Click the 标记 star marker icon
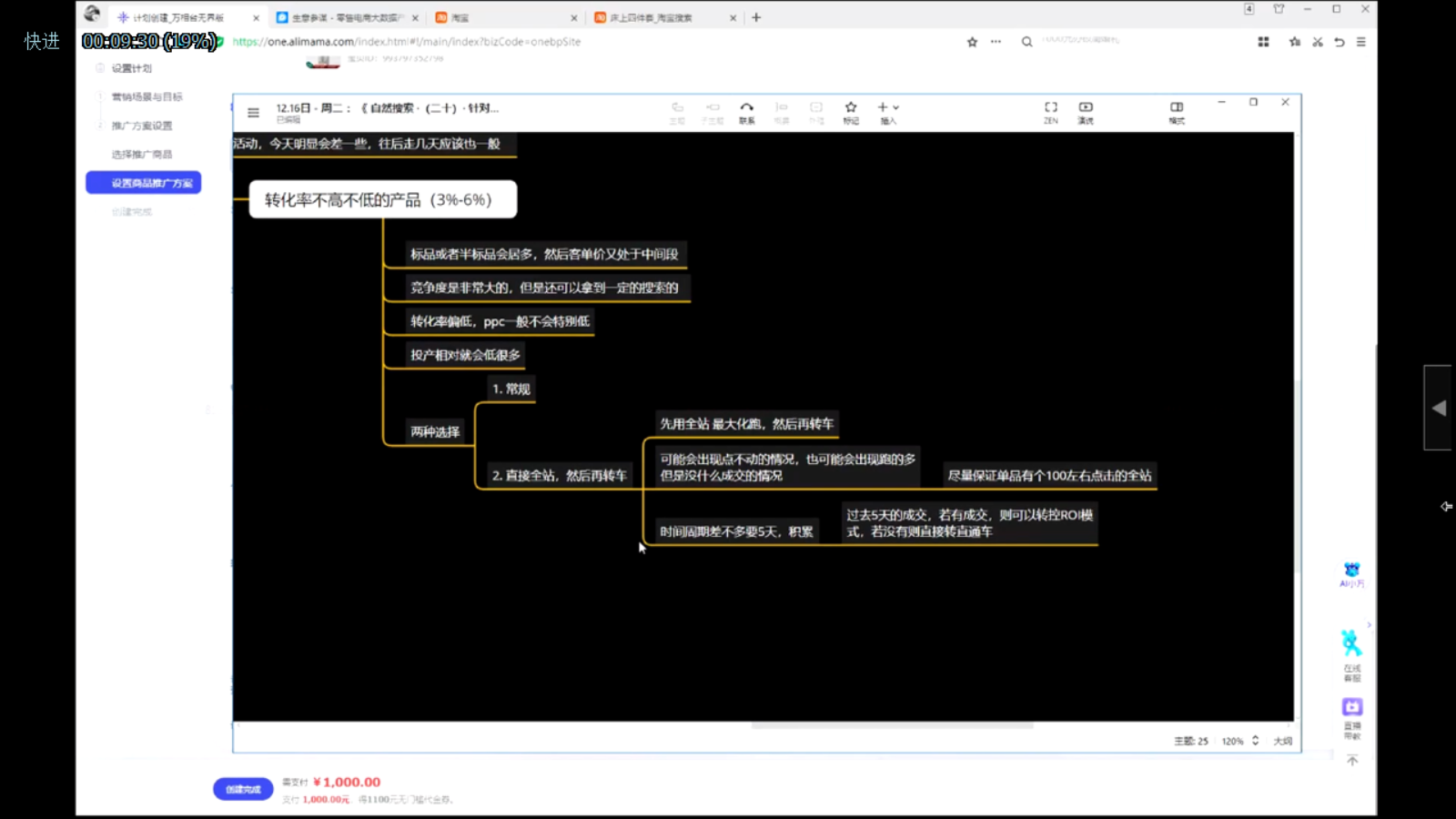 tap(851, 111)
